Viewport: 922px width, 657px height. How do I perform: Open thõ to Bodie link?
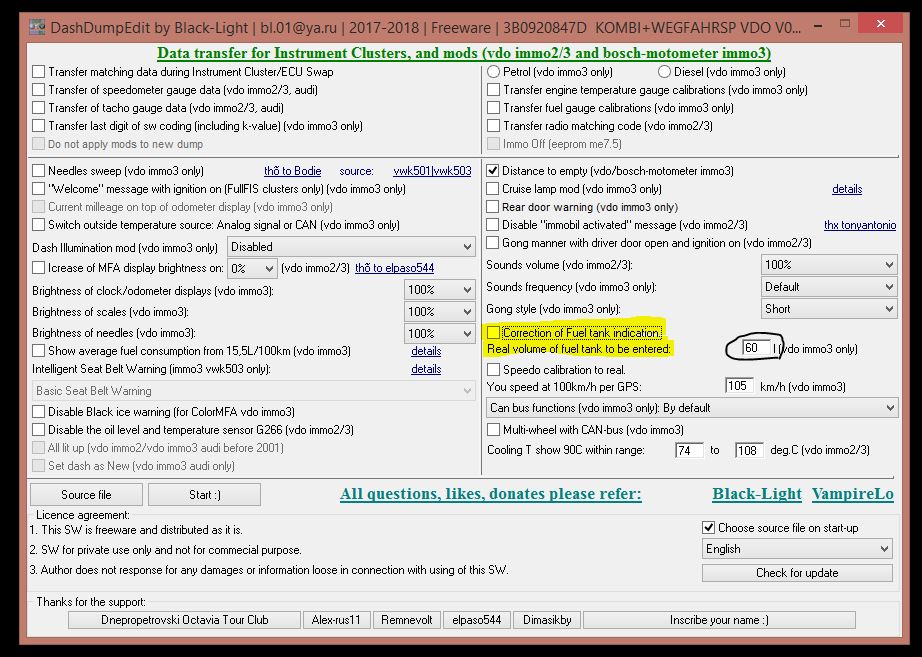pos(292,171)
